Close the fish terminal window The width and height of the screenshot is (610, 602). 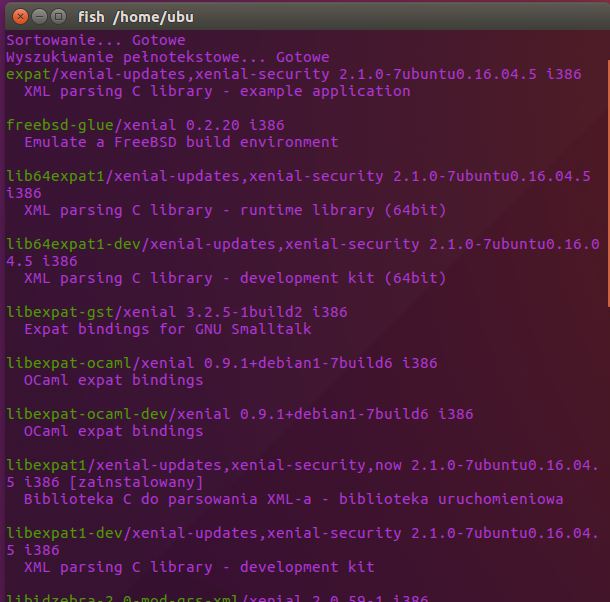[x=16, y=16]
